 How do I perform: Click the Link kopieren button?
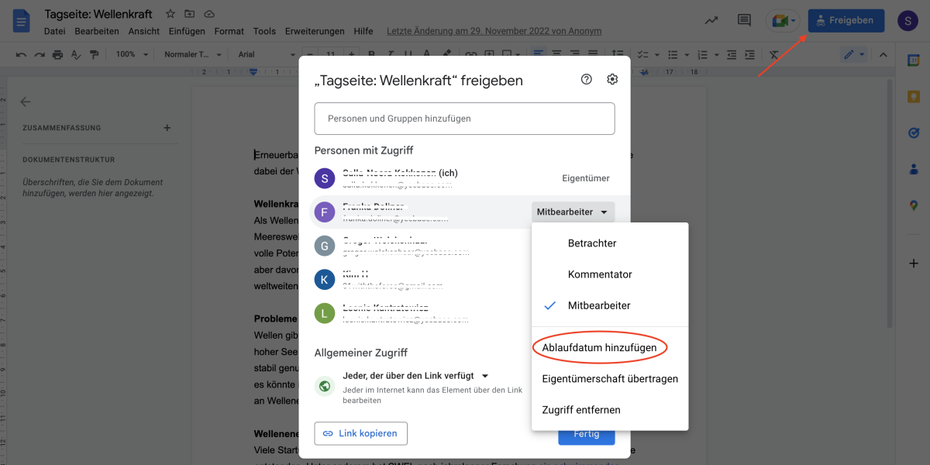pyautogui.click(x=360, y=434)
